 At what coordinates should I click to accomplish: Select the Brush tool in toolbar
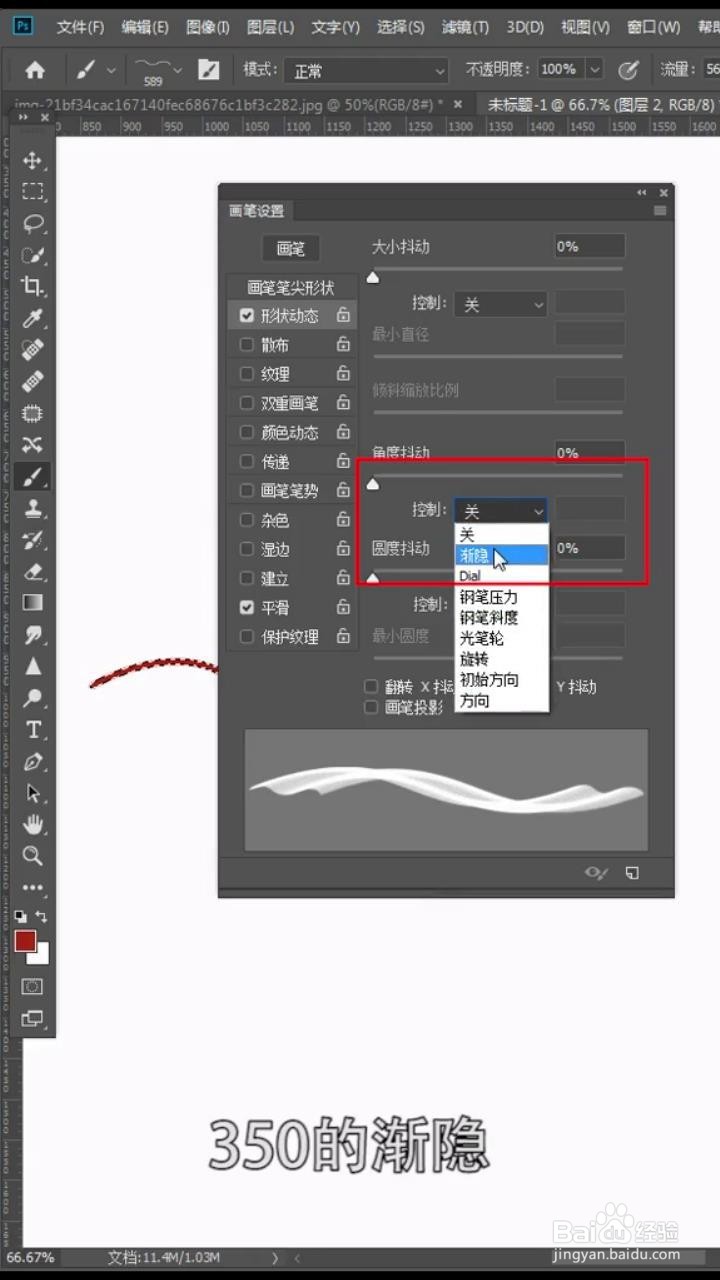pyautogui.click(x=33, y=477)
